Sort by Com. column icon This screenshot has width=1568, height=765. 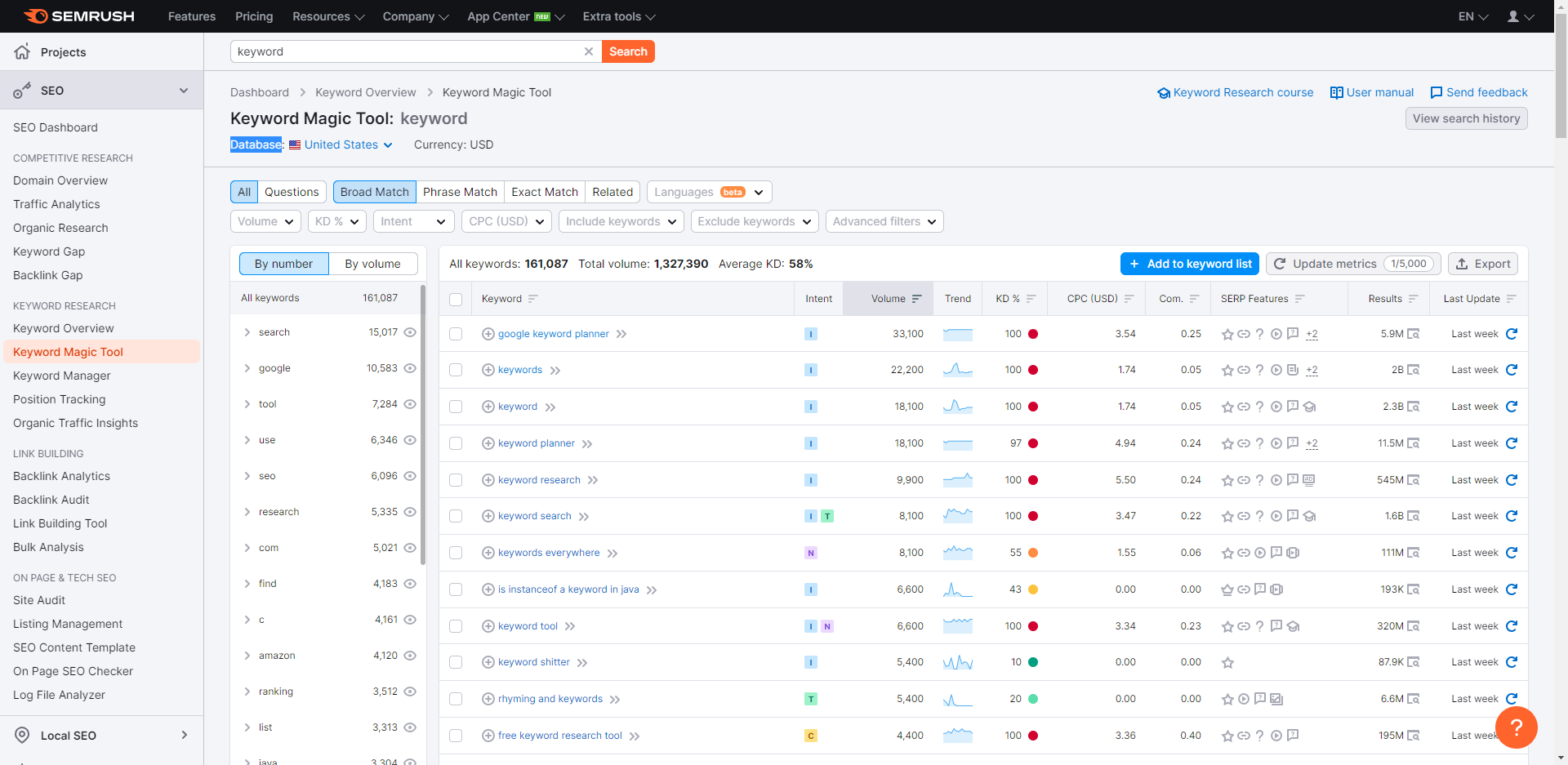(1194, 299)
